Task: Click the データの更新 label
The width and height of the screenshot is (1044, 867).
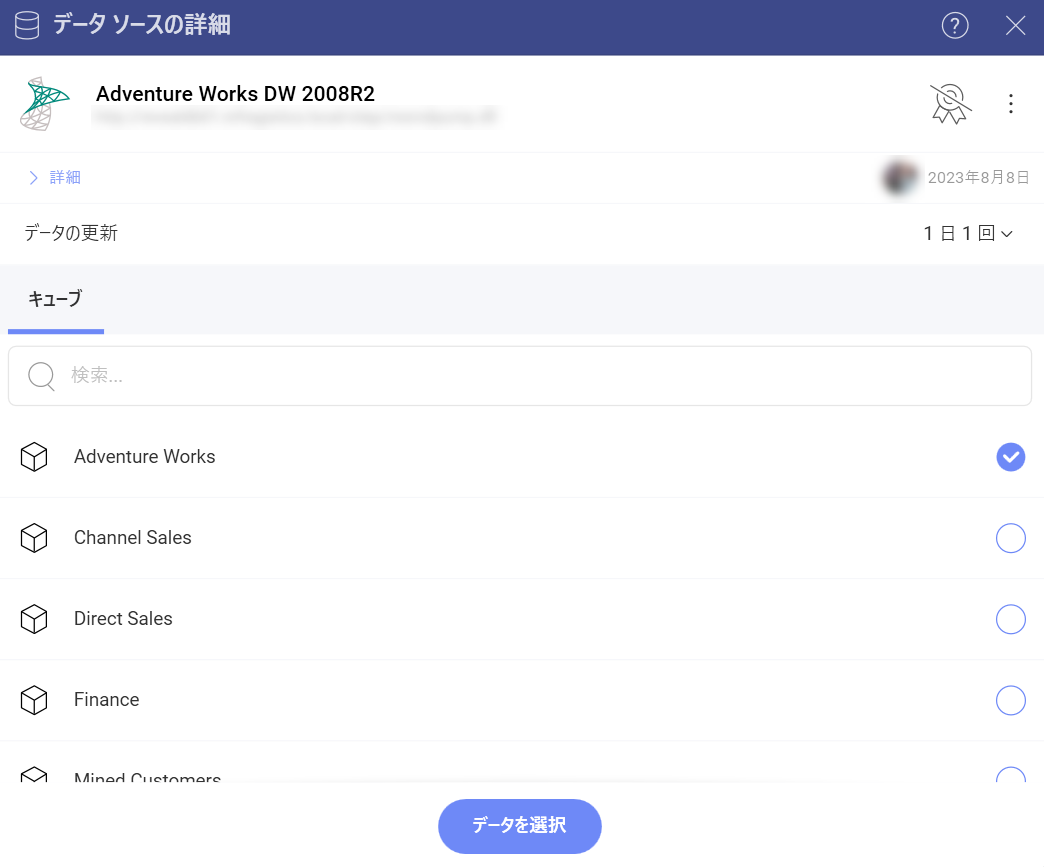Action: point(71,233)
